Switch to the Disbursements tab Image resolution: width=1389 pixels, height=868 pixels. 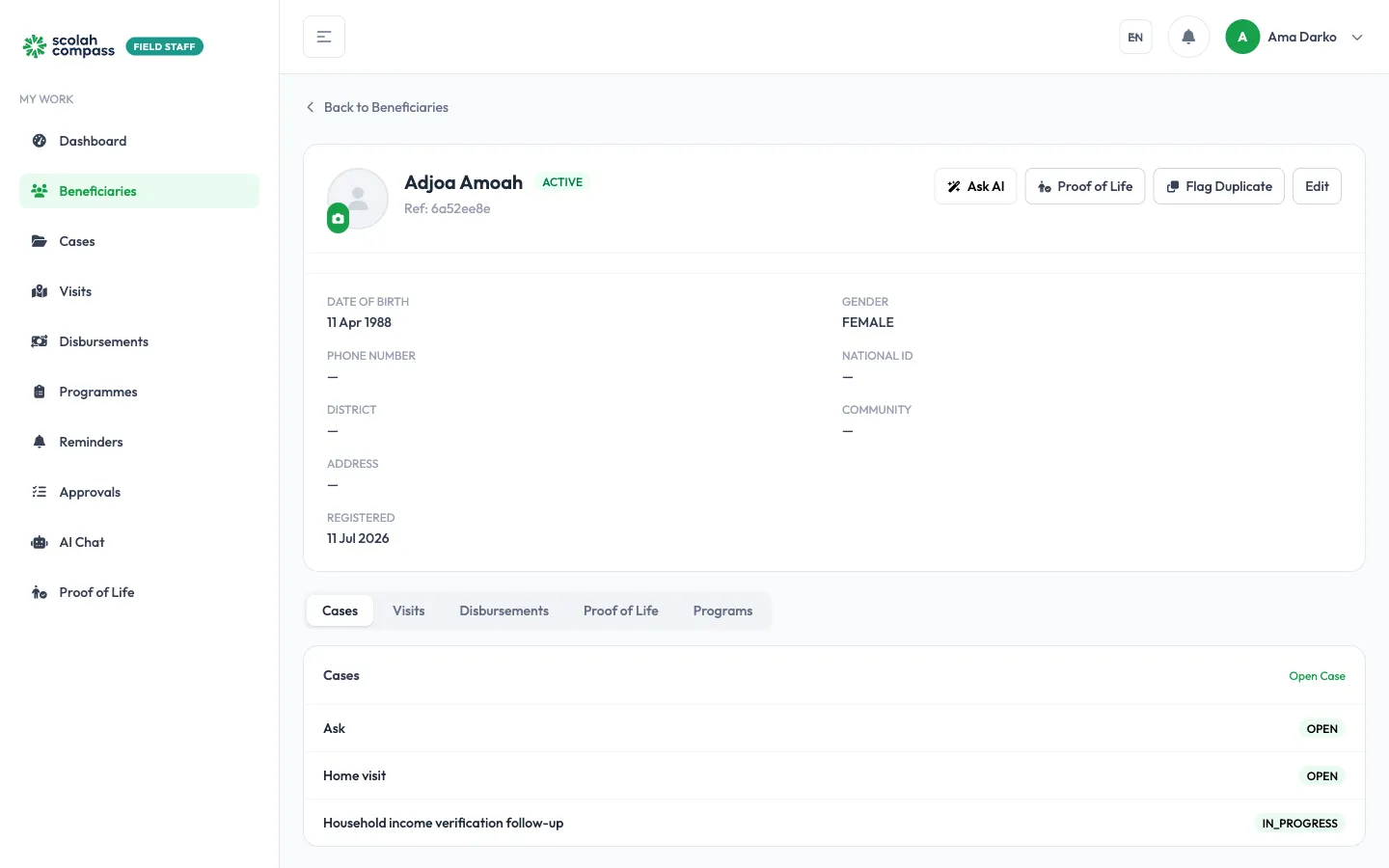coord(504,610)
